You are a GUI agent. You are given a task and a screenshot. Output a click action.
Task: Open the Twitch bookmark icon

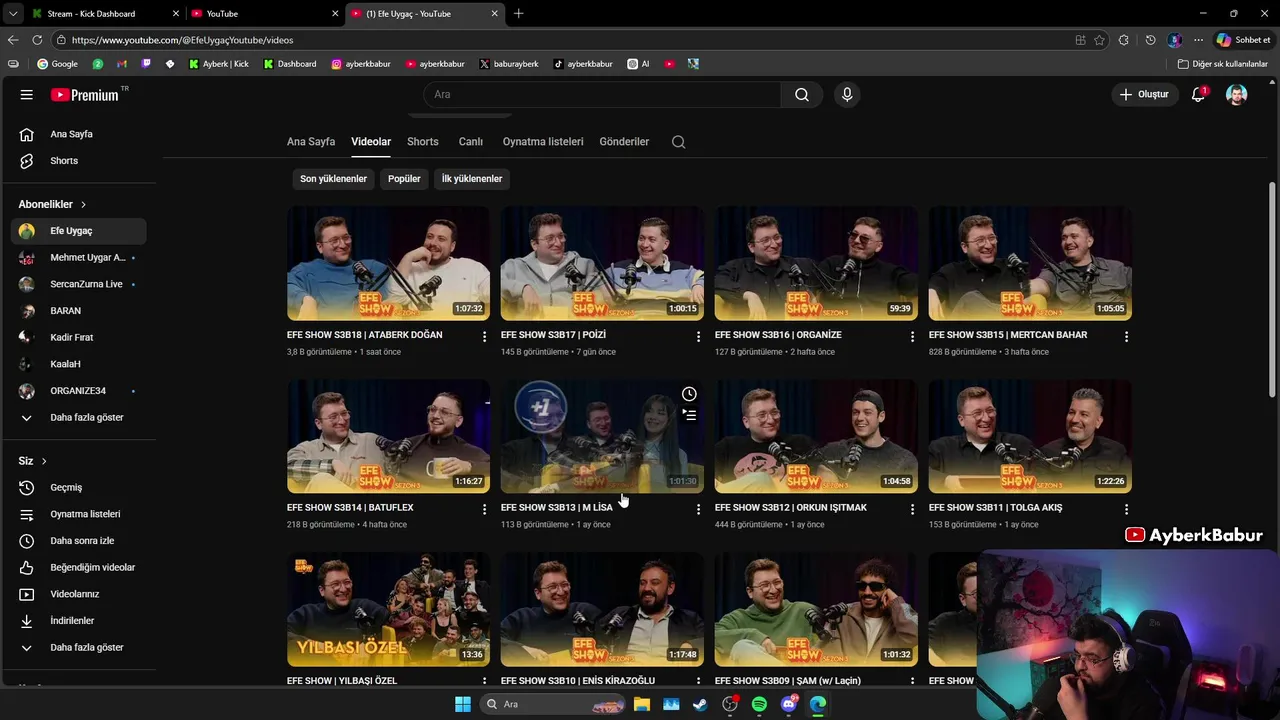[146, 64]
